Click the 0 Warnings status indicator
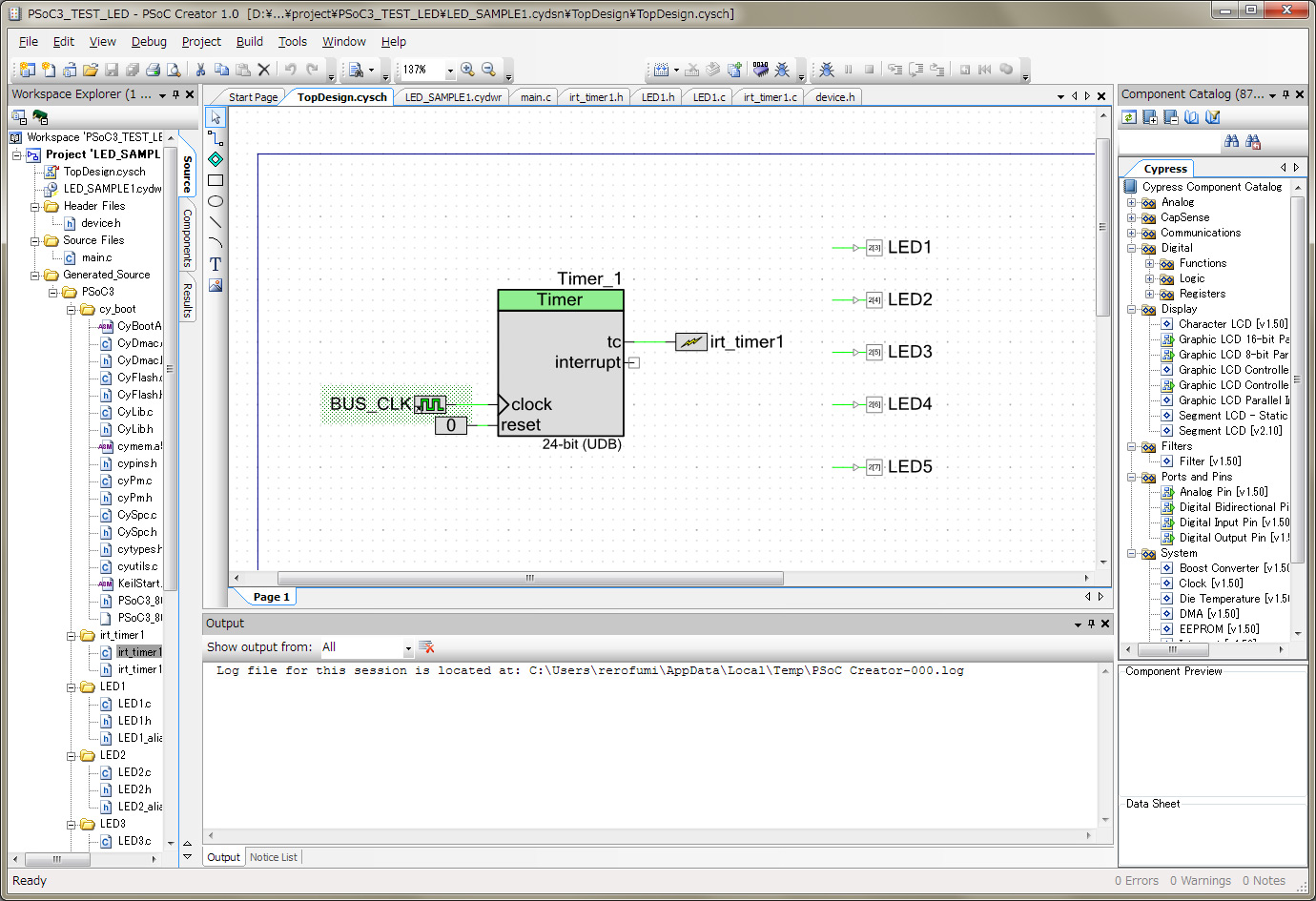Screen dimensions: 1316x901 pyautogui.click(x=1201, y=881)
